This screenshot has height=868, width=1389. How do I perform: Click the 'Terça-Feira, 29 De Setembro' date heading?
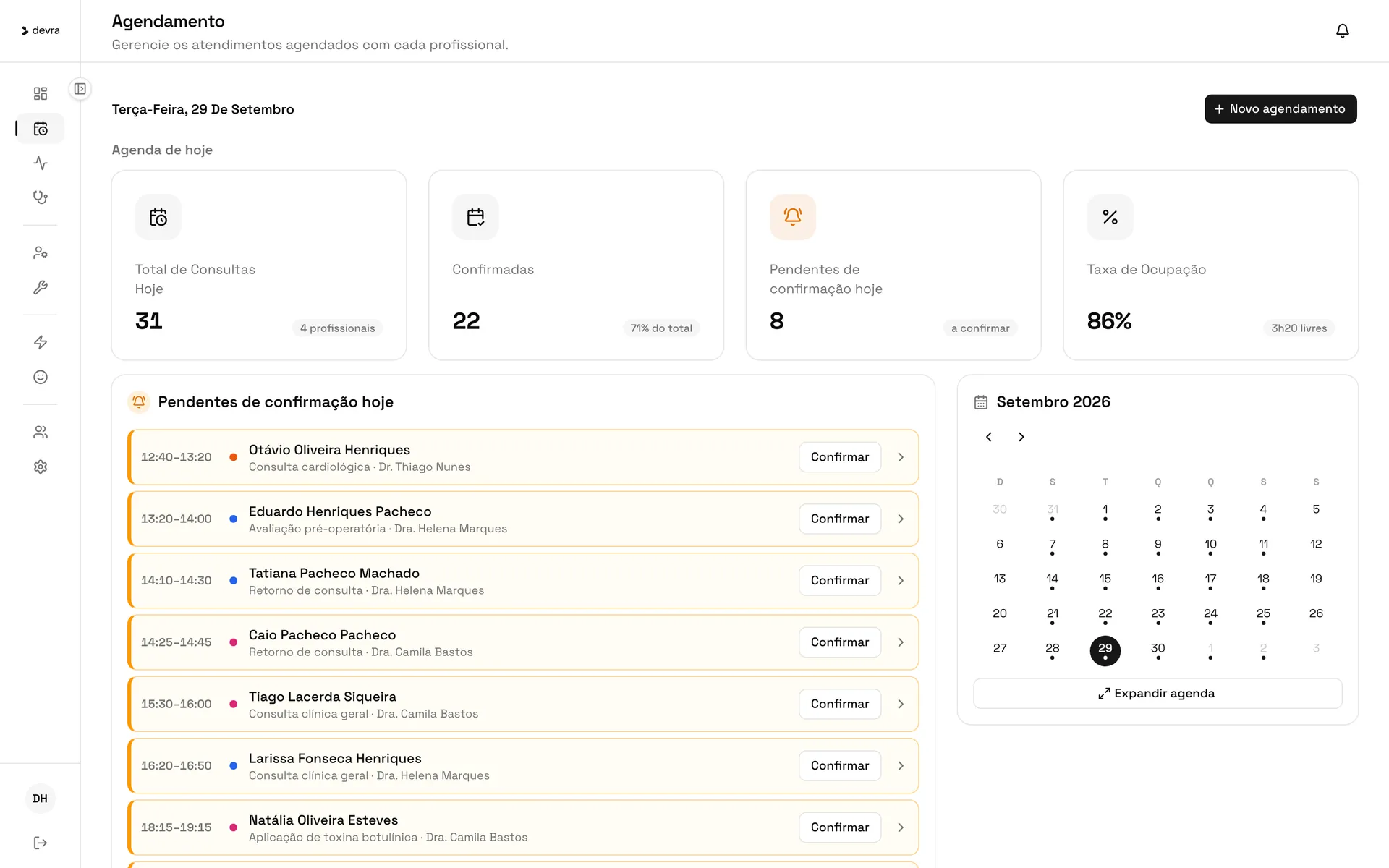pos(203,109)
